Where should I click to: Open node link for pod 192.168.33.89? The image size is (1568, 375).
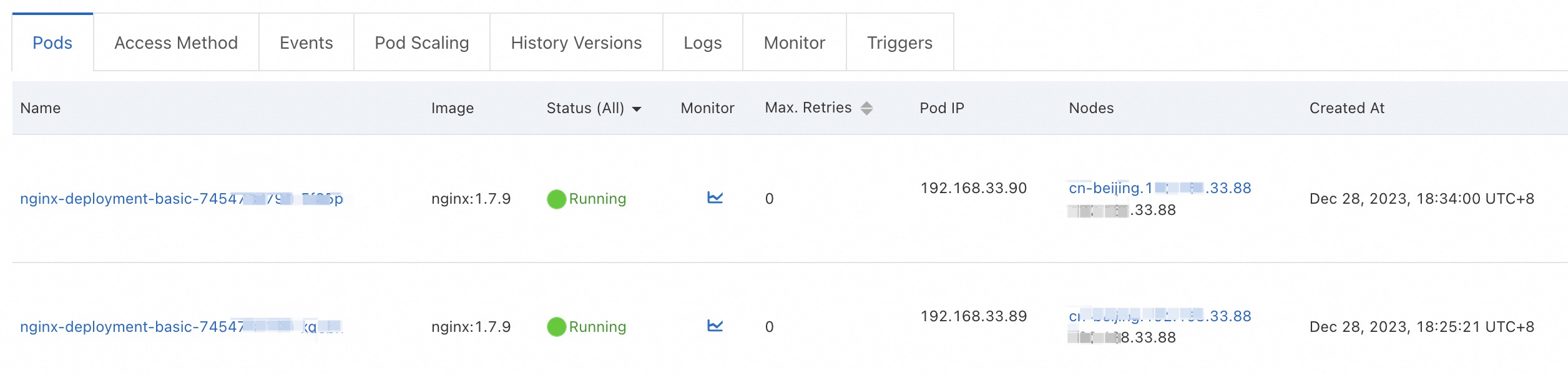tap(1160, 316)
